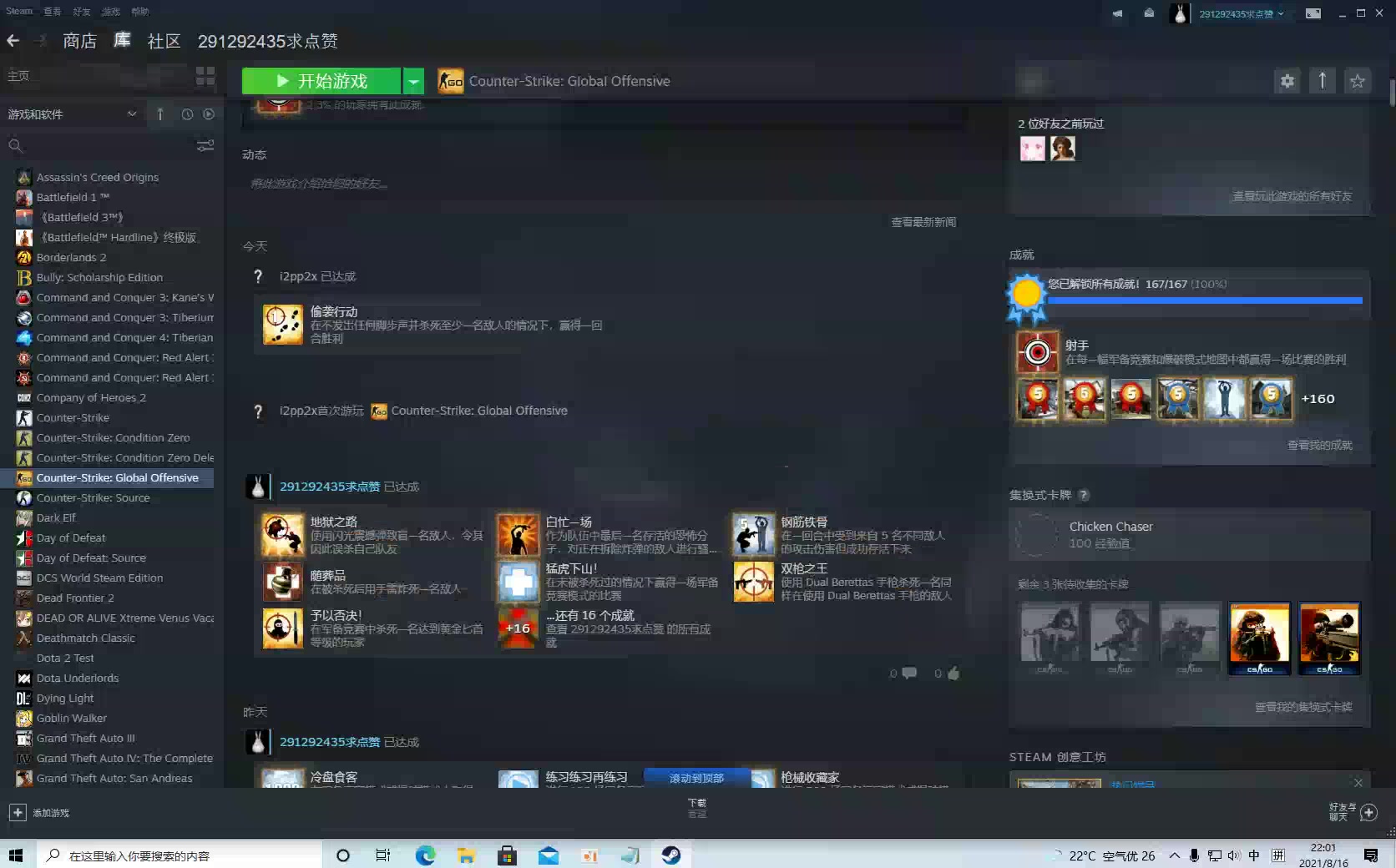This screenshot has height=868, width=1396.
Task: Open Microsoft Edge from taskbar
Action: 426,855
